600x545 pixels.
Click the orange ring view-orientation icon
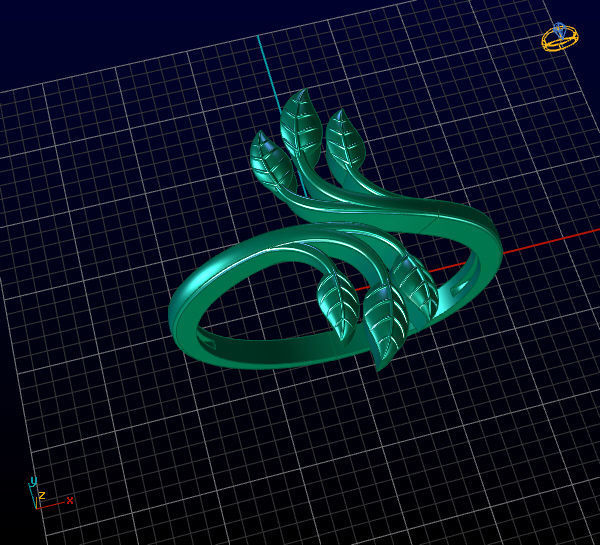point(560,37)
